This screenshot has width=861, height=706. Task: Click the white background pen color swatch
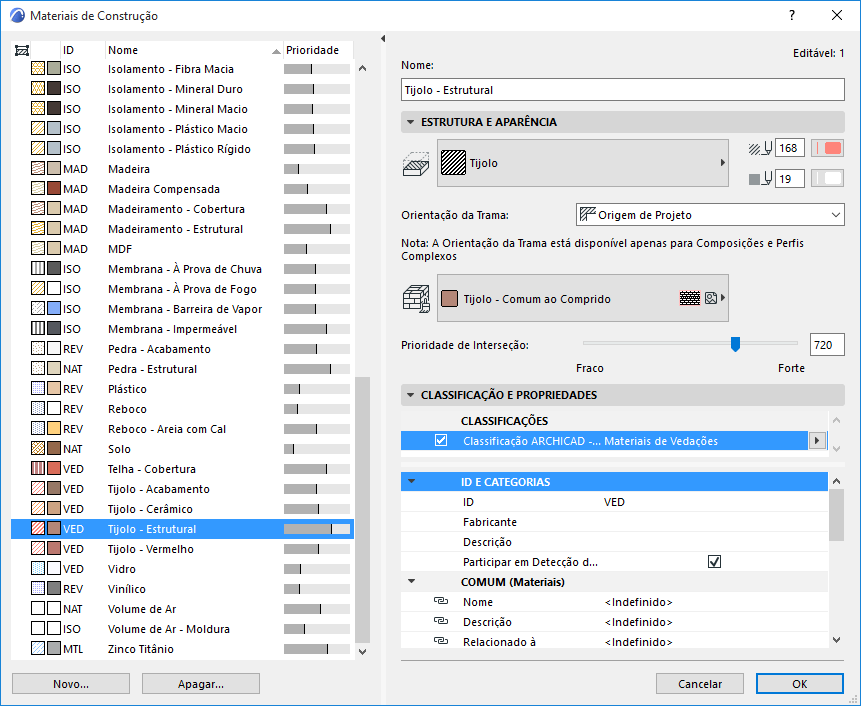click(x=828, y=178)
